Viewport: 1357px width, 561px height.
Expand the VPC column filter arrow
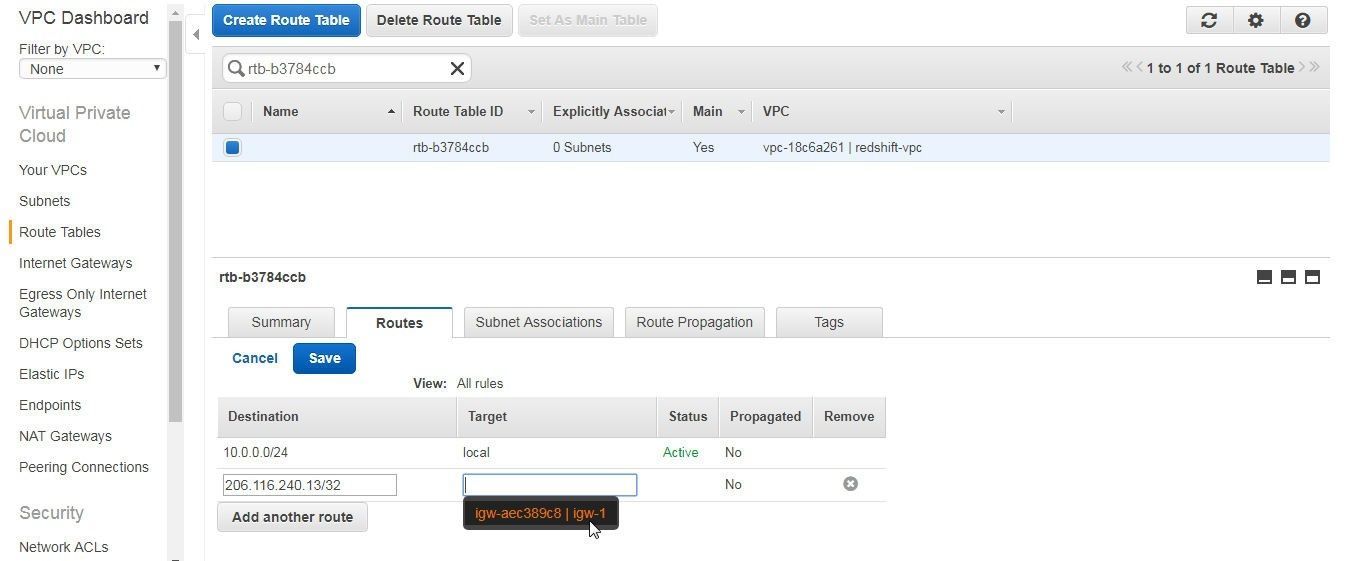(1000, 112)
